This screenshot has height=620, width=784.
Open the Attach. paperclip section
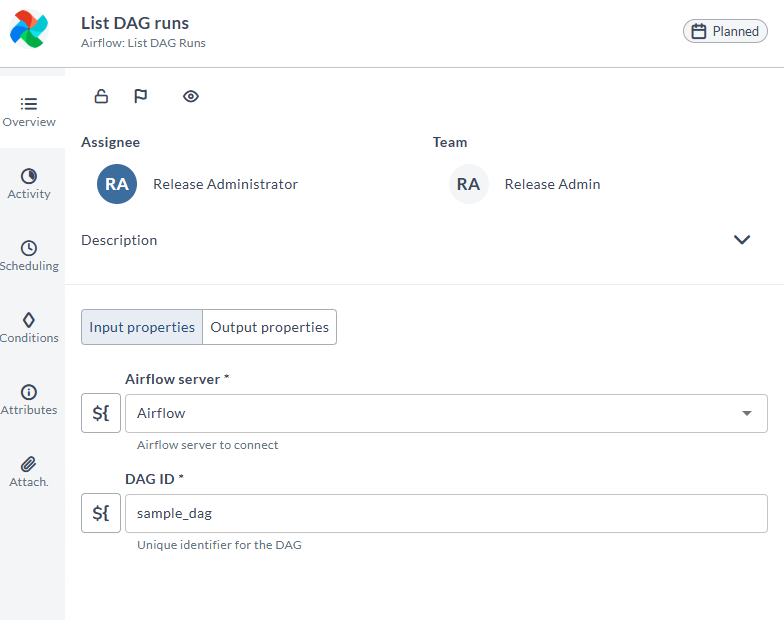tap(29, 472)
